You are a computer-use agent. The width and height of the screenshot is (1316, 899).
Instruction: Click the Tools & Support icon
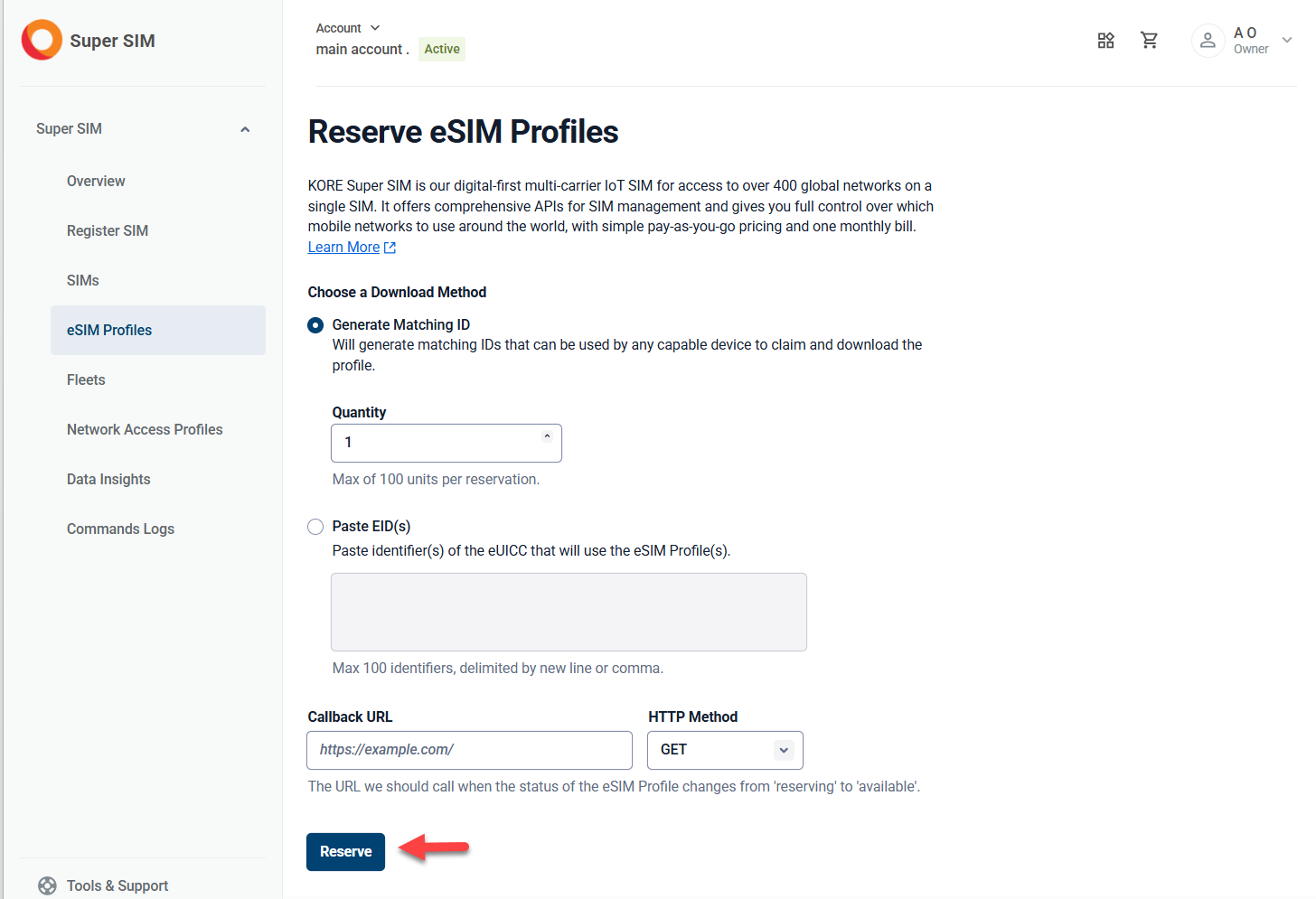(x=47, y=885)
